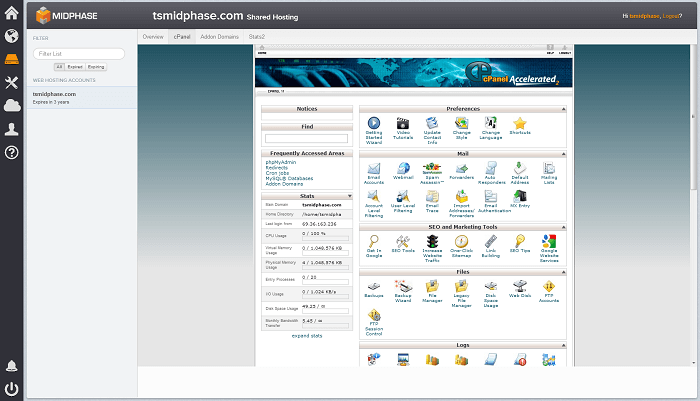
Task: Open the Legacy File Manager icon
Action: click(x=461, y=286)
